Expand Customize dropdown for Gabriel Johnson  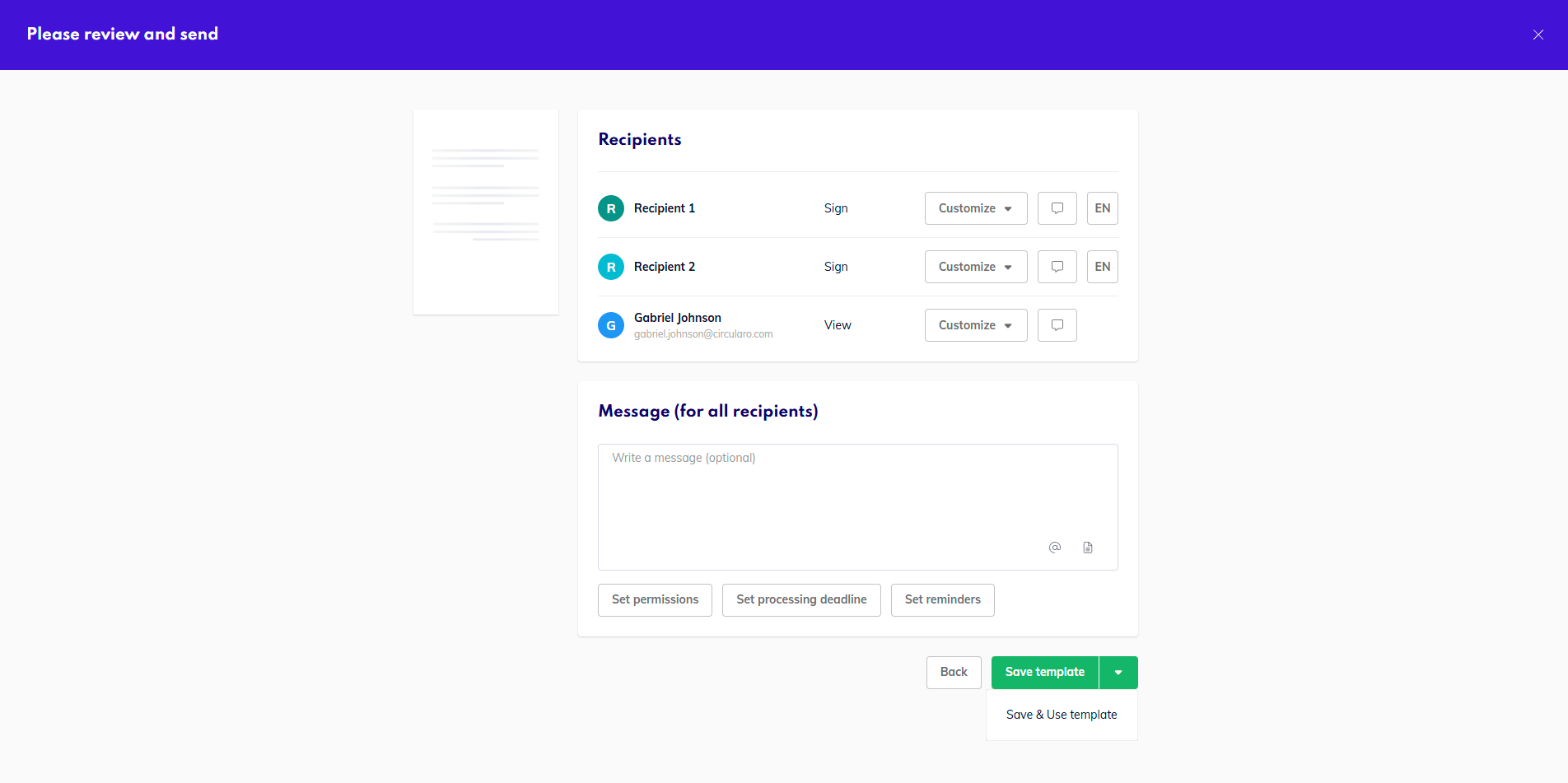975,325
